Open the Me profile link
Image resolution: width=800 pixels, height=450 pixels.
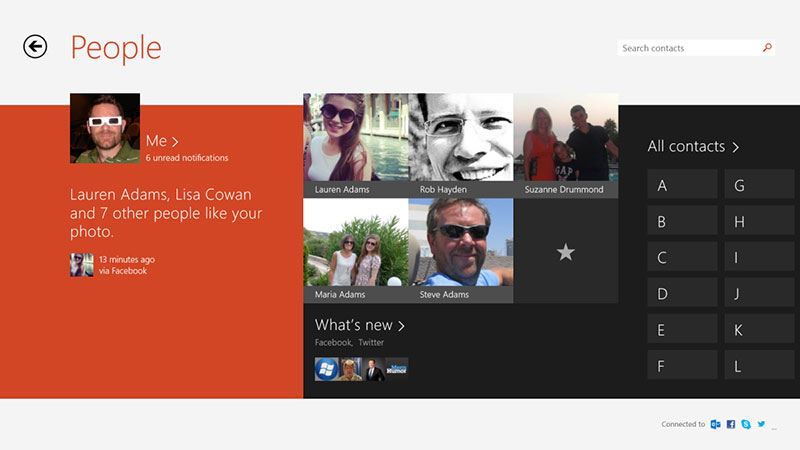click(x=162, y=141)
